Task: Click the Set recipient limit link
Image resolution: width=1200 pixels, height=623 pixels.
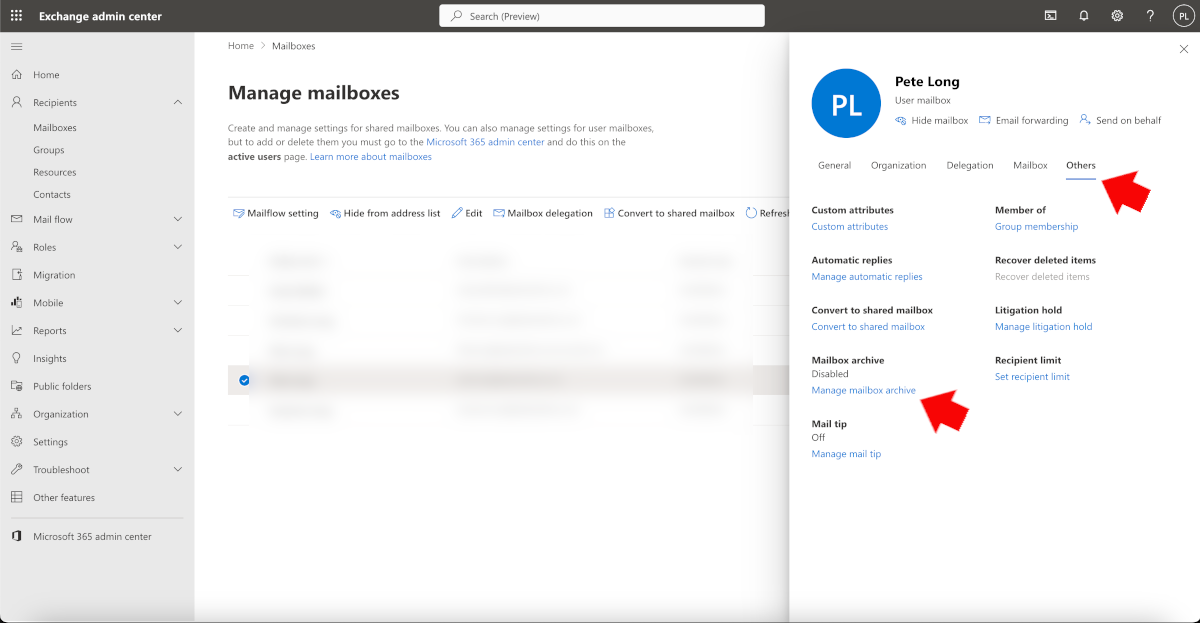Action: pos(1032,377)
